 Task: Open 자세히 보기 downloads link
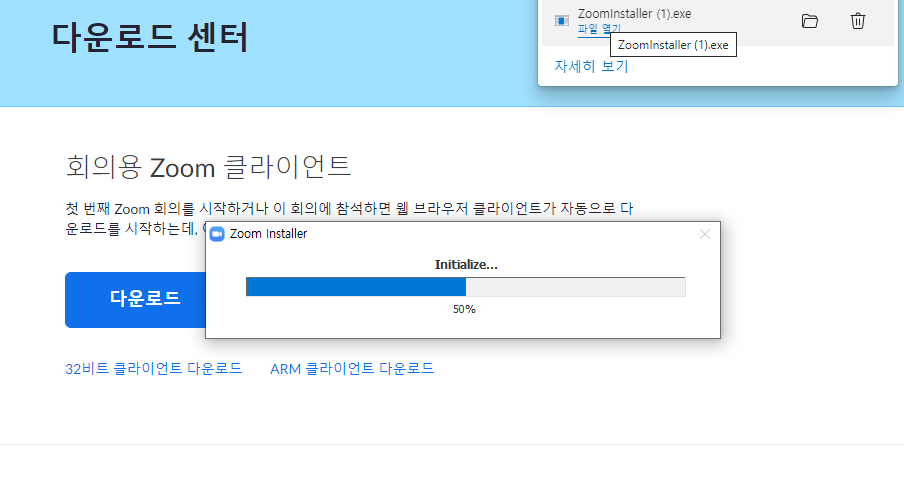tap(591, 66)
